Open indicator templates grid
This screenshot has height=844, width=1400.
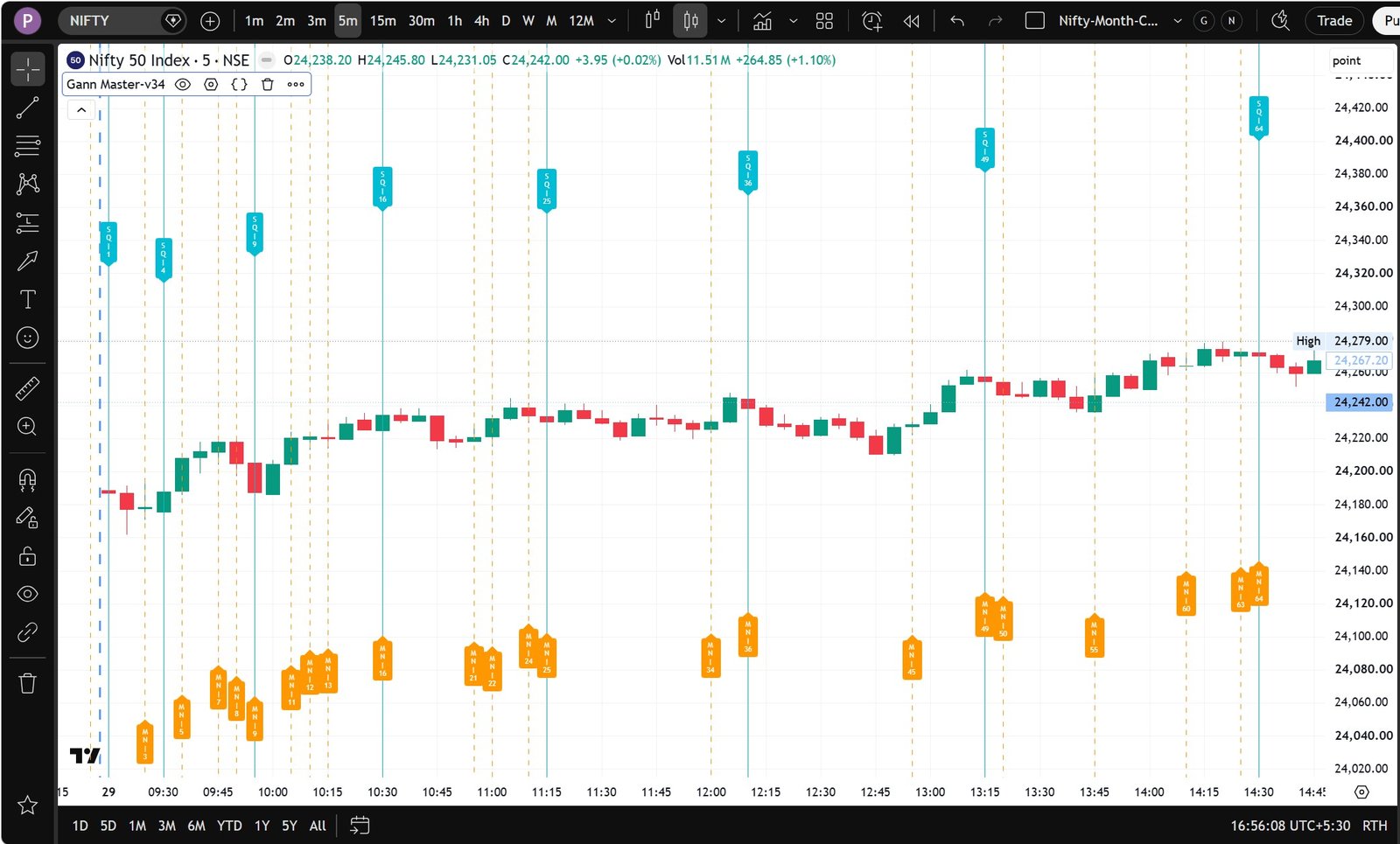pos(824,20)
